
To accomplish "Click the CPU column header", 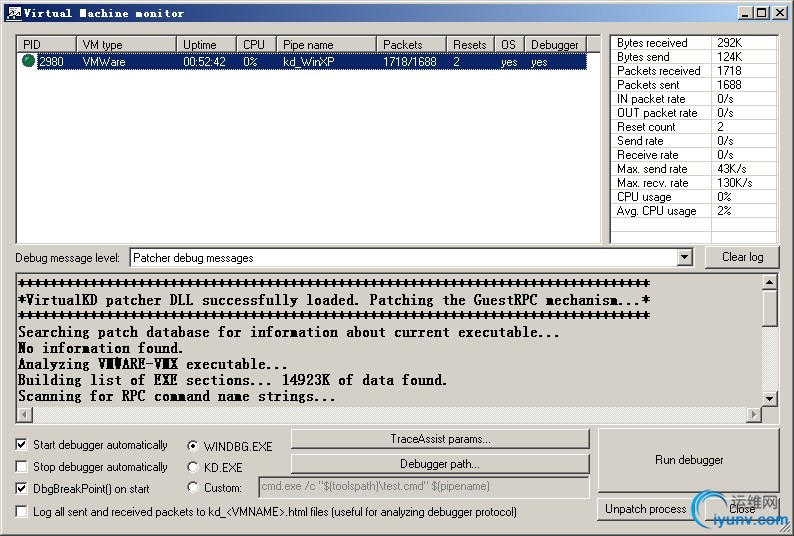I will pyautogui.click(x=256, y=45).
